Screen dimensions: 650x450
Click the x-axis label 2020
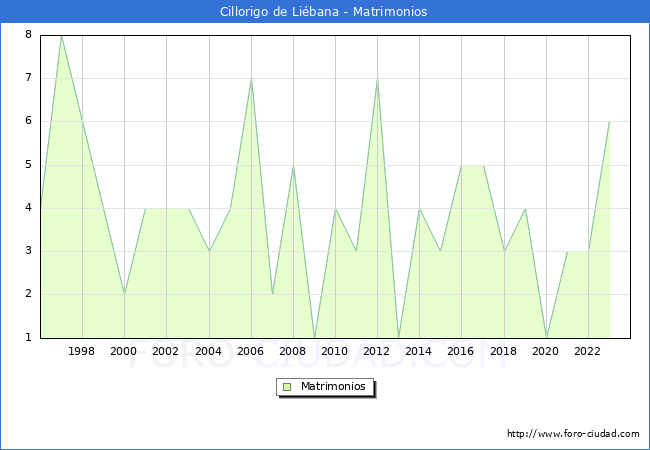tap(546, 351)
